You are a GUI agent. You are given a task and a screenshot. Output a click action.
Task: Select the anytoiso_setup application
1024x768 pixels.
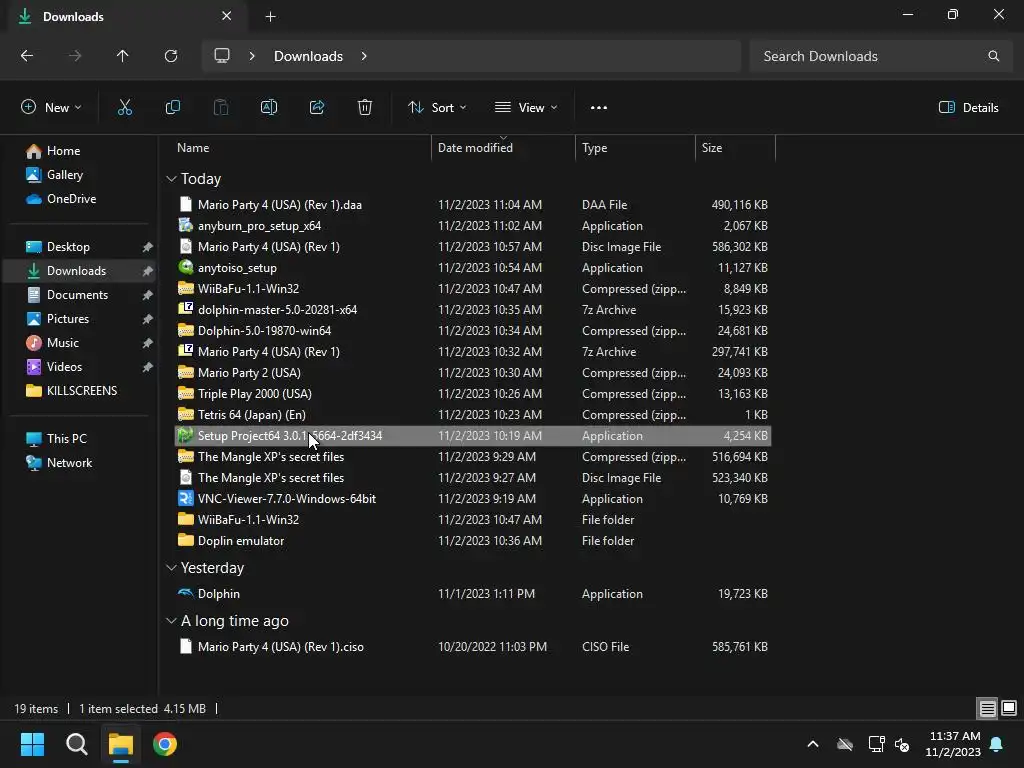[473, 268]
